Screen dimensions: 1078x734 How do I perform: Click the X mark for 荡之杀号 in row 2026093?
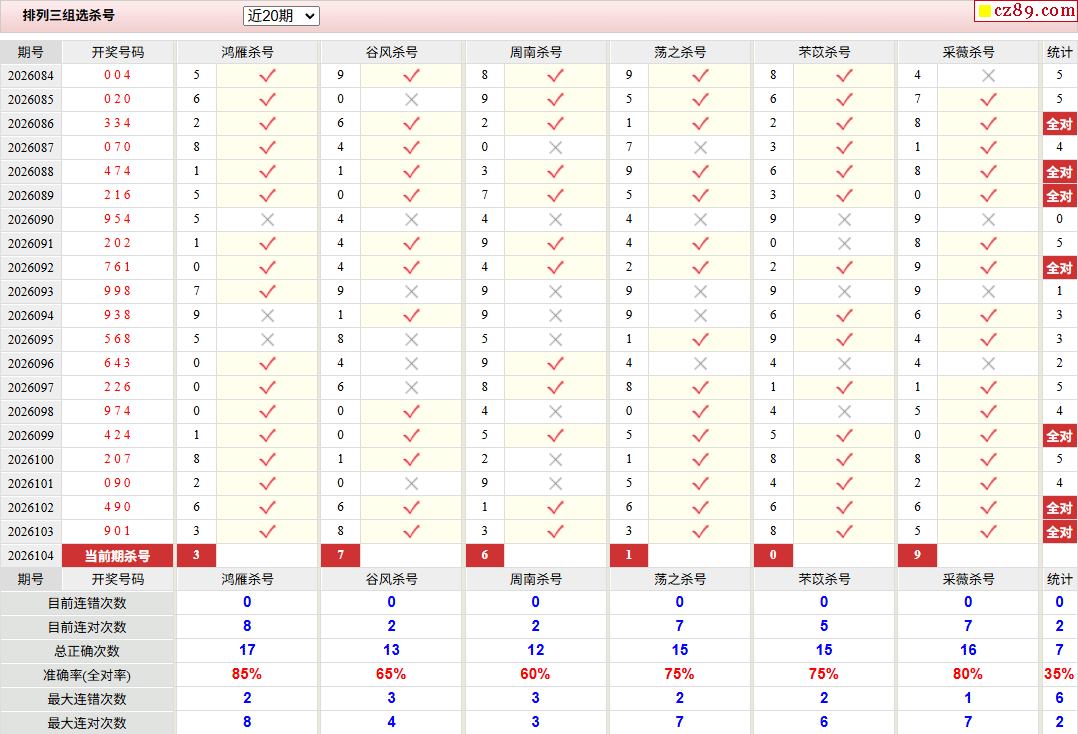(700, 291)
